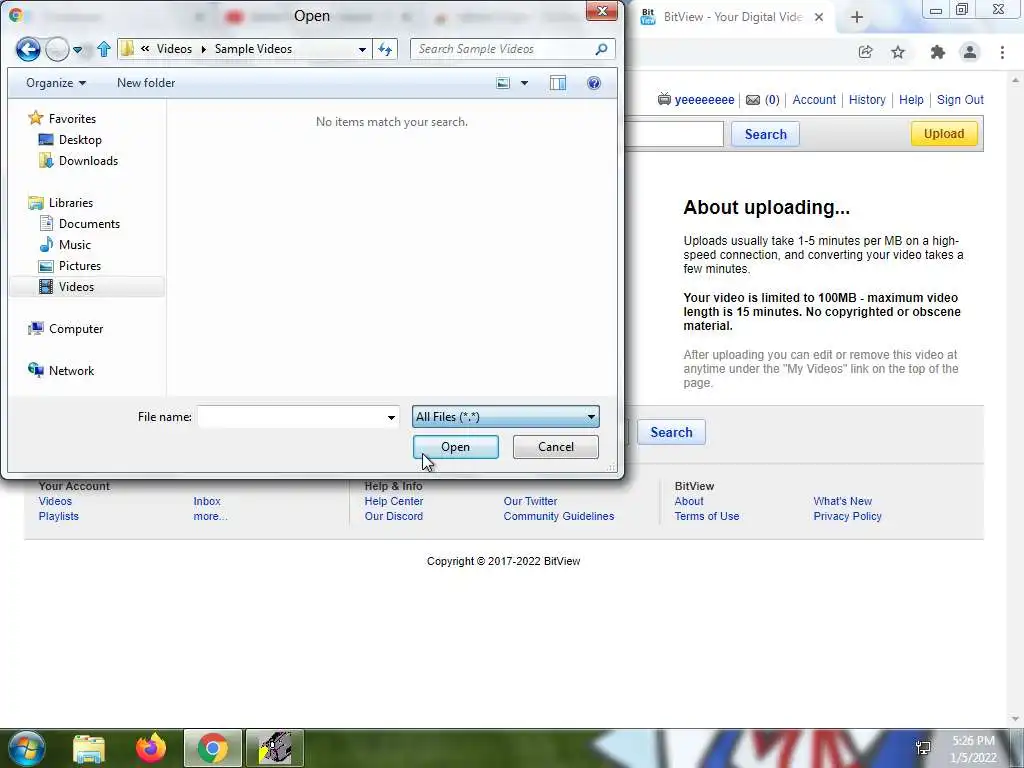Open Inbox footer link
Viewport: 1024px width, 768px height.
(206, 502)
